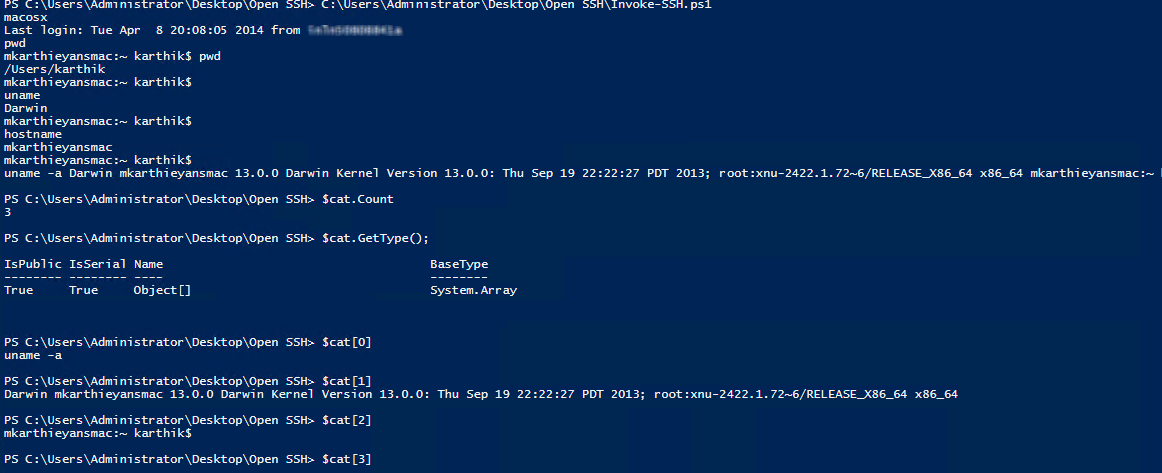Click the '$cat[0]' command text
This screenshot has height=473, width=1162.
click(x=347, y=343)
